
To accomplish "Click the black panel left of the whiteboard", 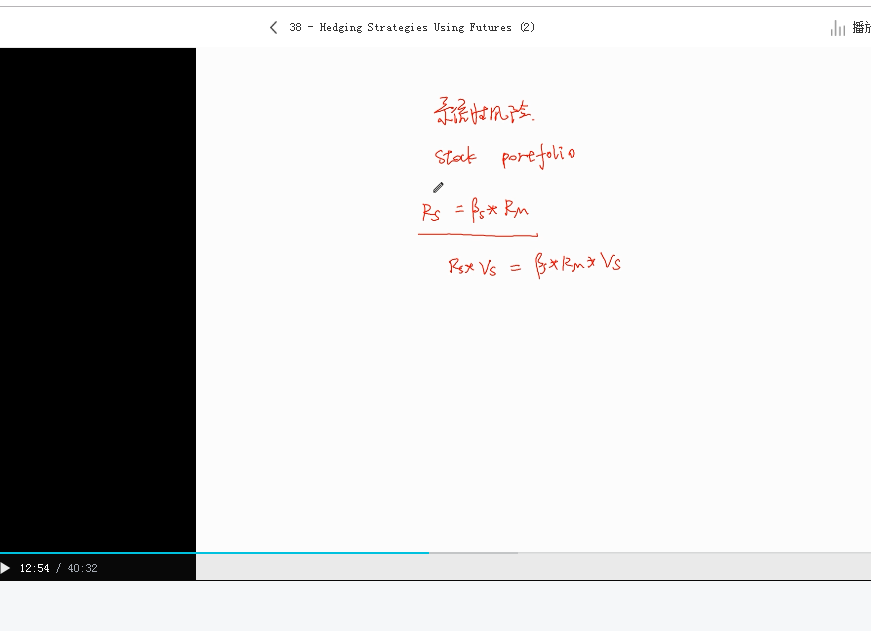I will tap(97, 300).
